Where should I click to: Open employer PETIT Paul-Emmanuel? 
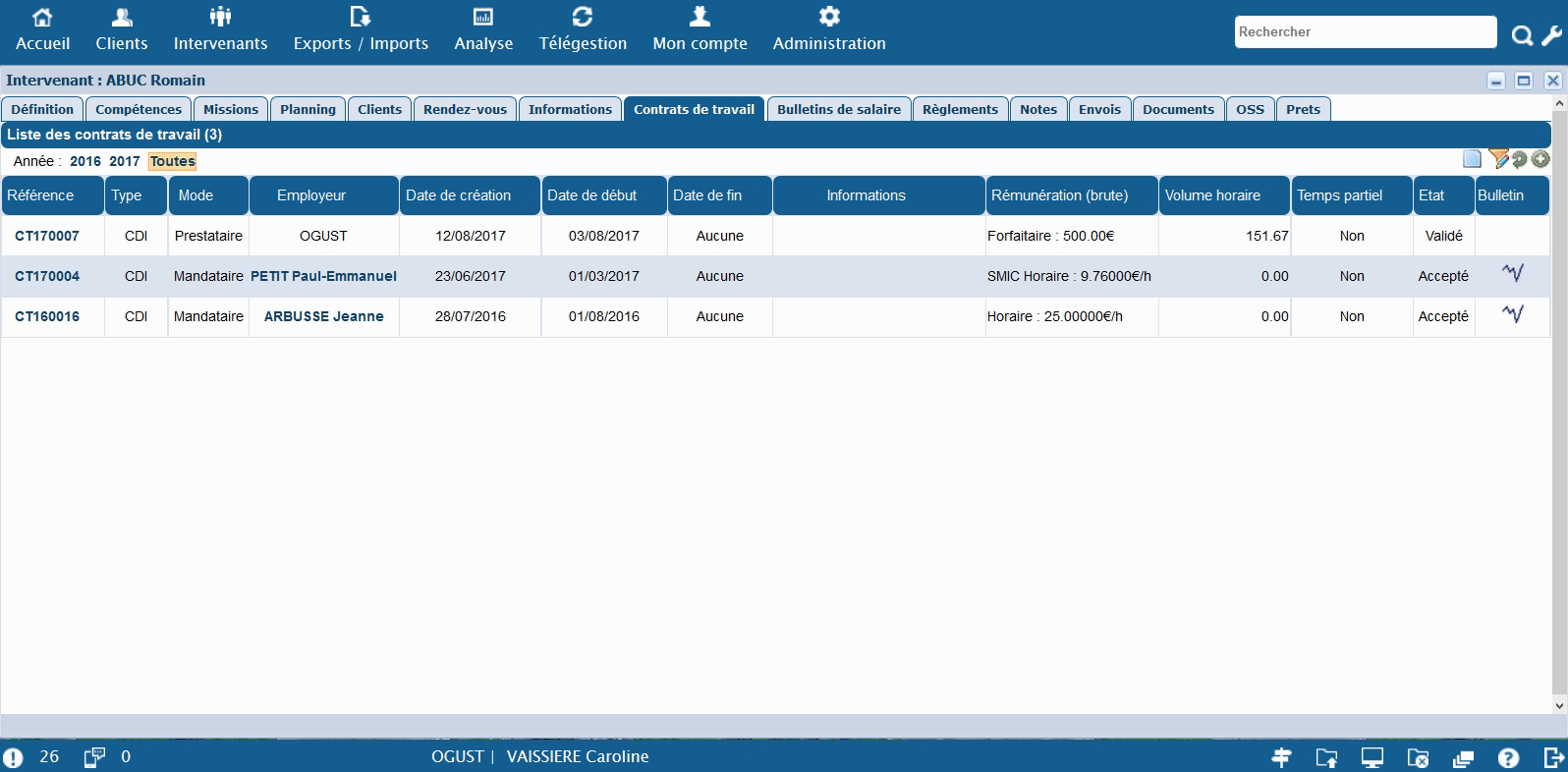[323, 276]
